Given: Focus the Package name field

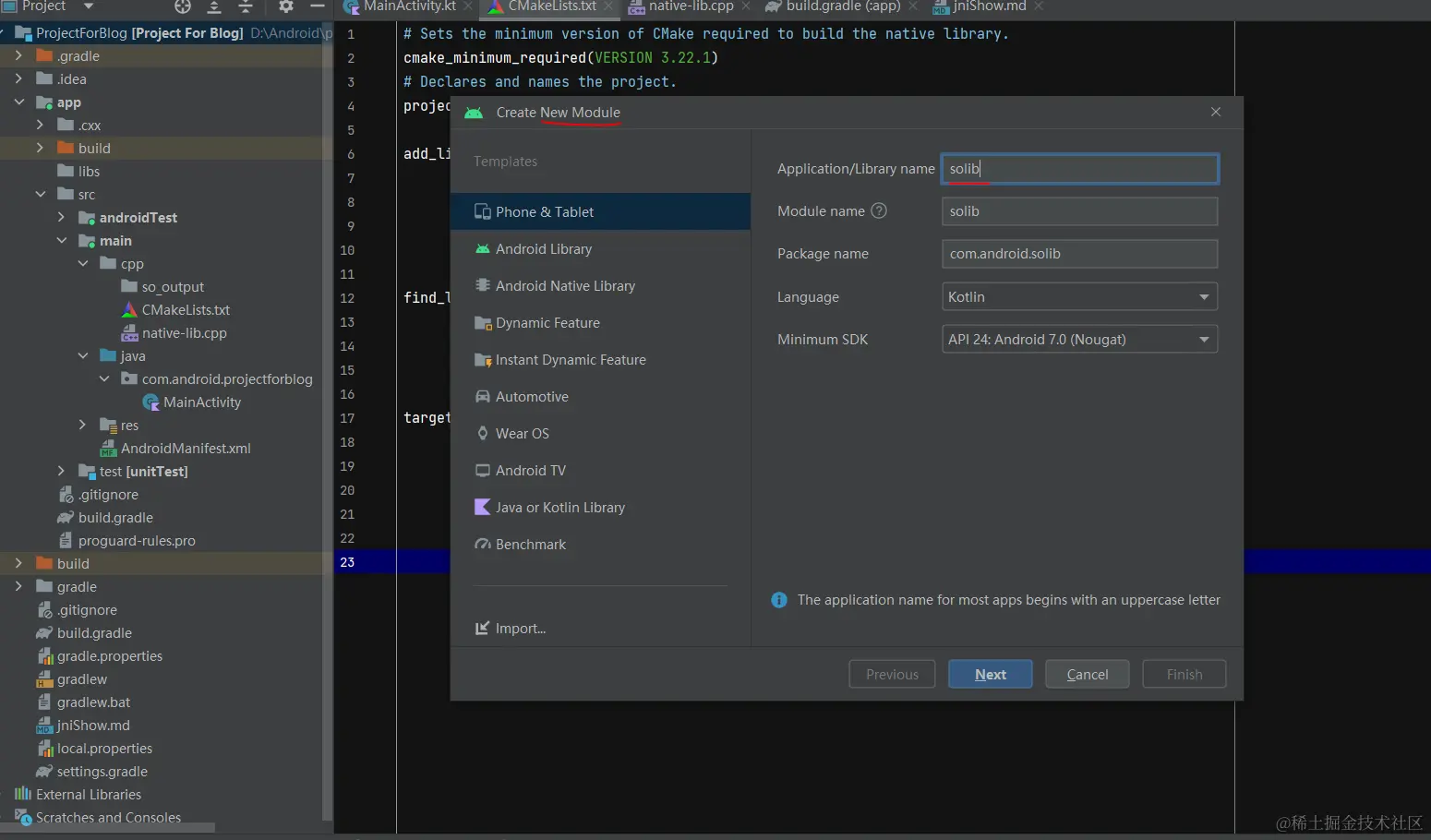Looking at the screenshot, I should (x=1079, y=254).
